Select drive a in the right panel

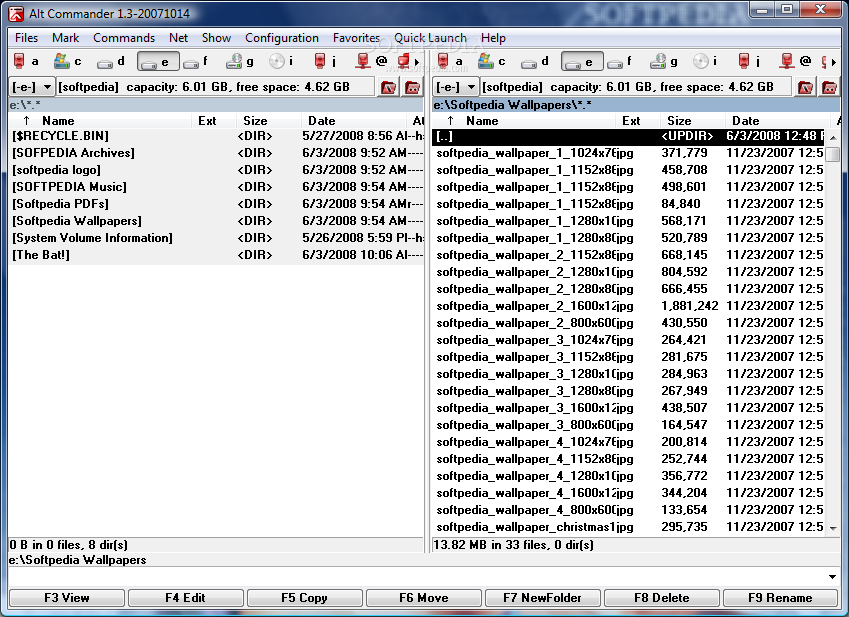click(x=449, y=61)
